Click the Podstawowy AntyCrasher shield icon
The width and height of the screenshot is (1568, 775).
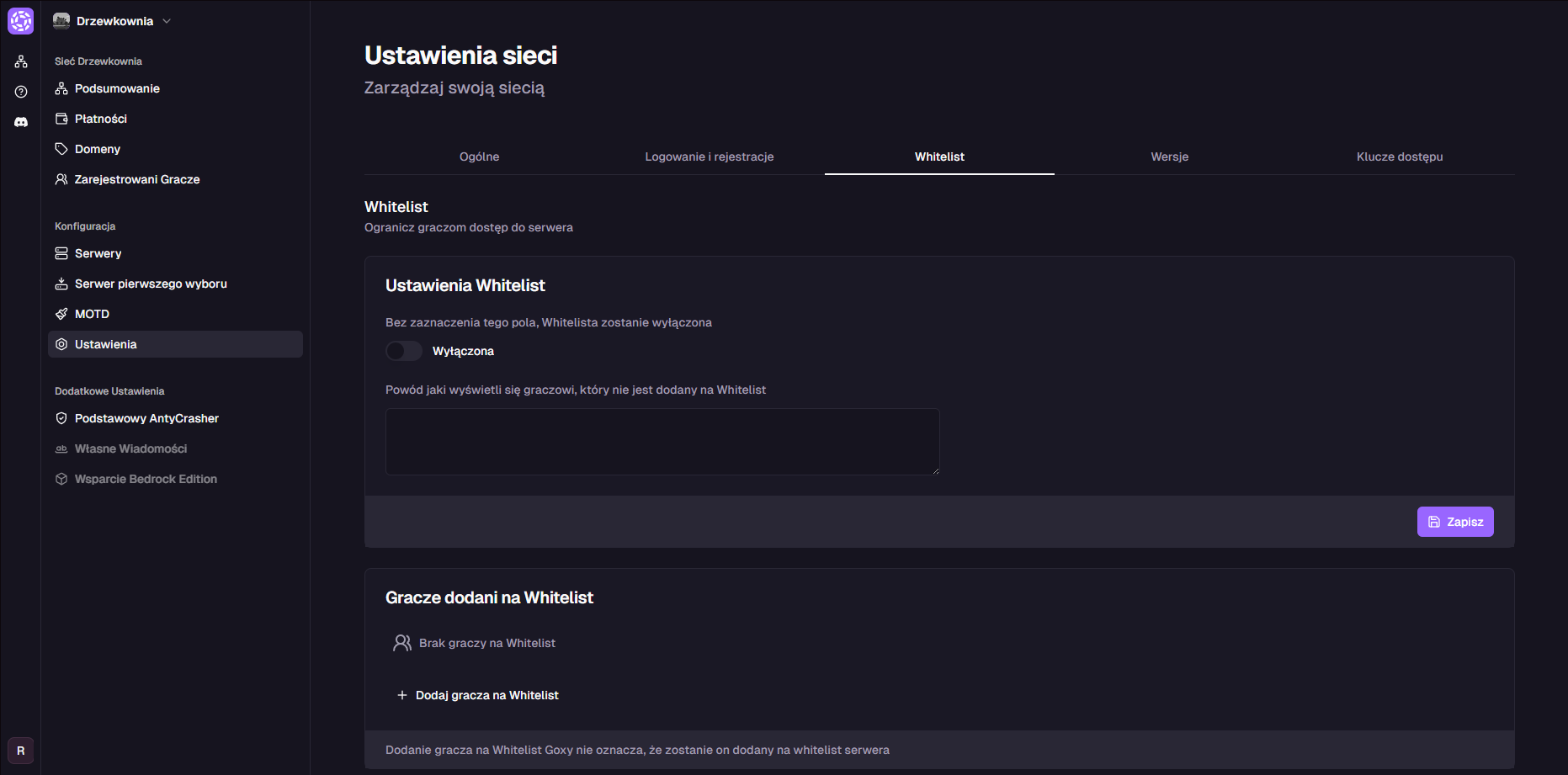click(x=61, y=418)
